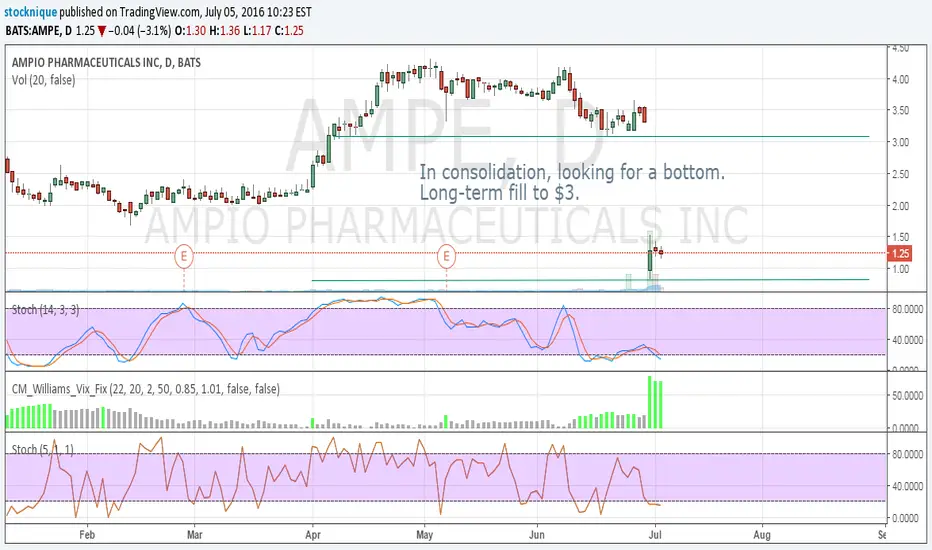Open the stocknique author link
This screenshot has height=550, width=932.
[x=31, y=11]
